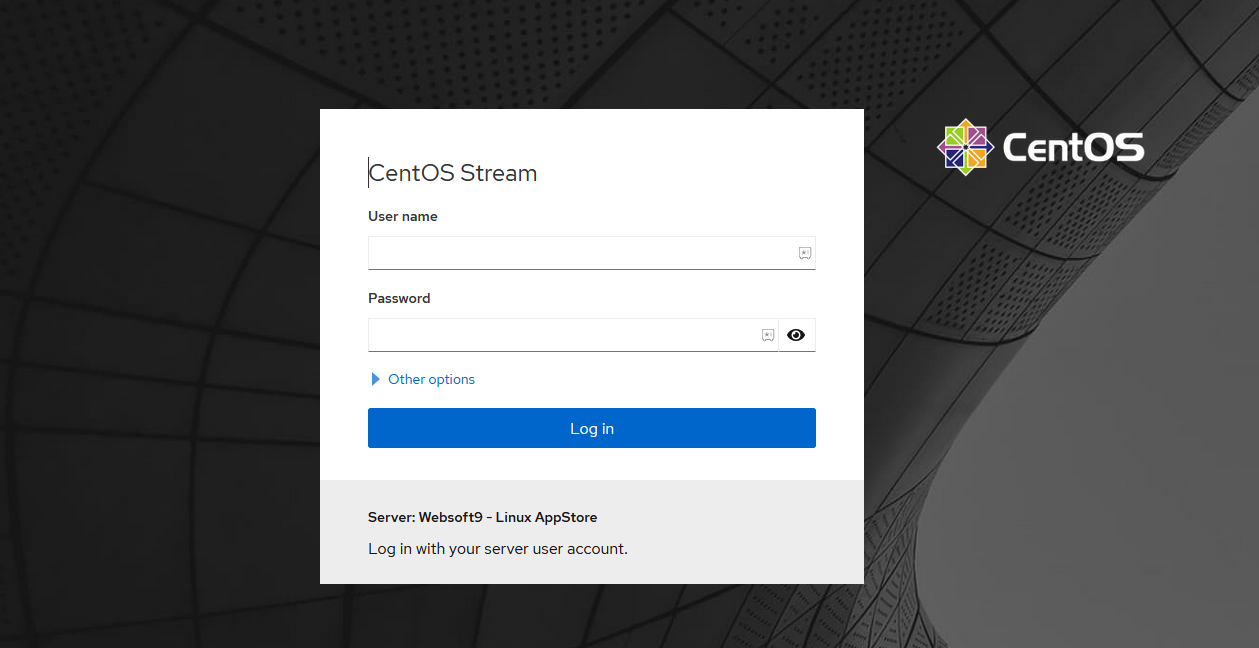This screenshot has width=1259, height=648.
Task: Click the password manager icon in password field
Action: 767,335
